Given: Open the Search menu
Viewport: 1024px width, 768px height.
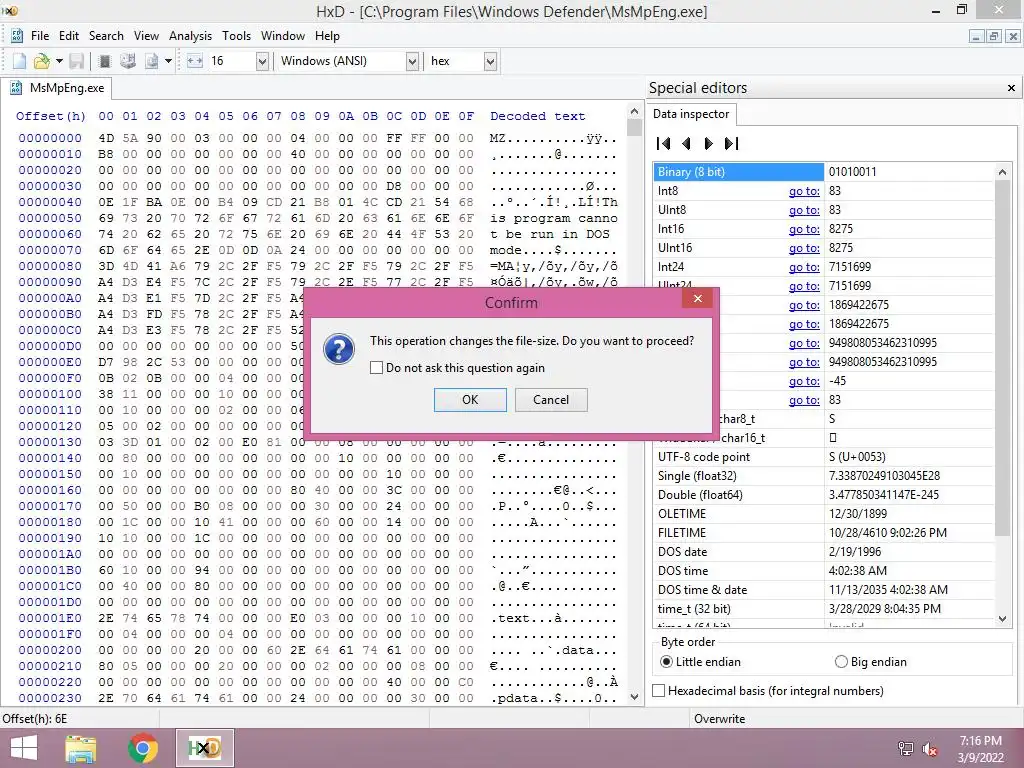Looking at the screenshot, I should 106,36.
